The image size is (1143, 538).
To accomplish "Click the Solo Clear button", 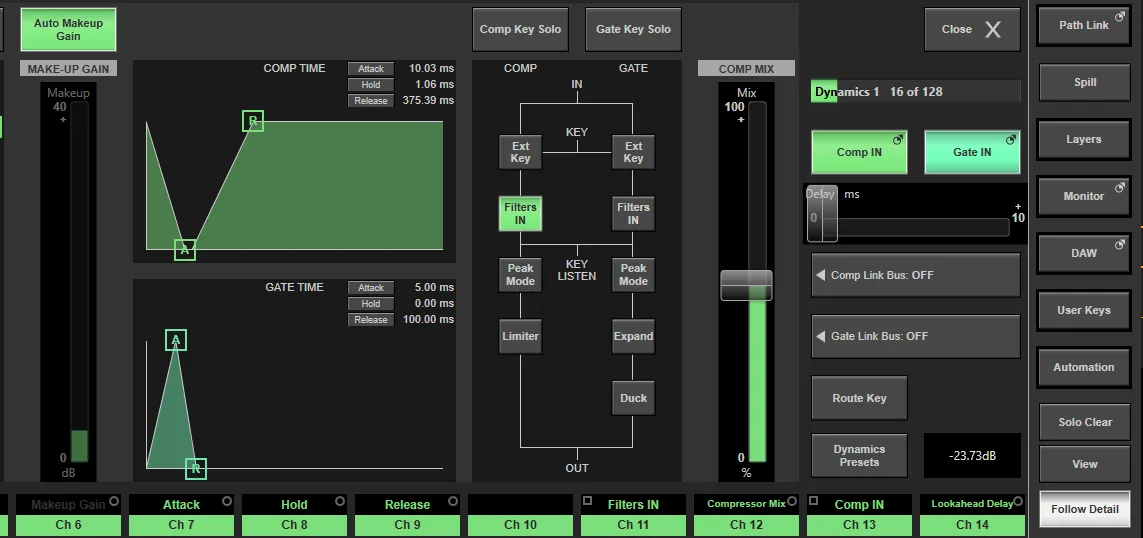I will (x=1085, y=422).
